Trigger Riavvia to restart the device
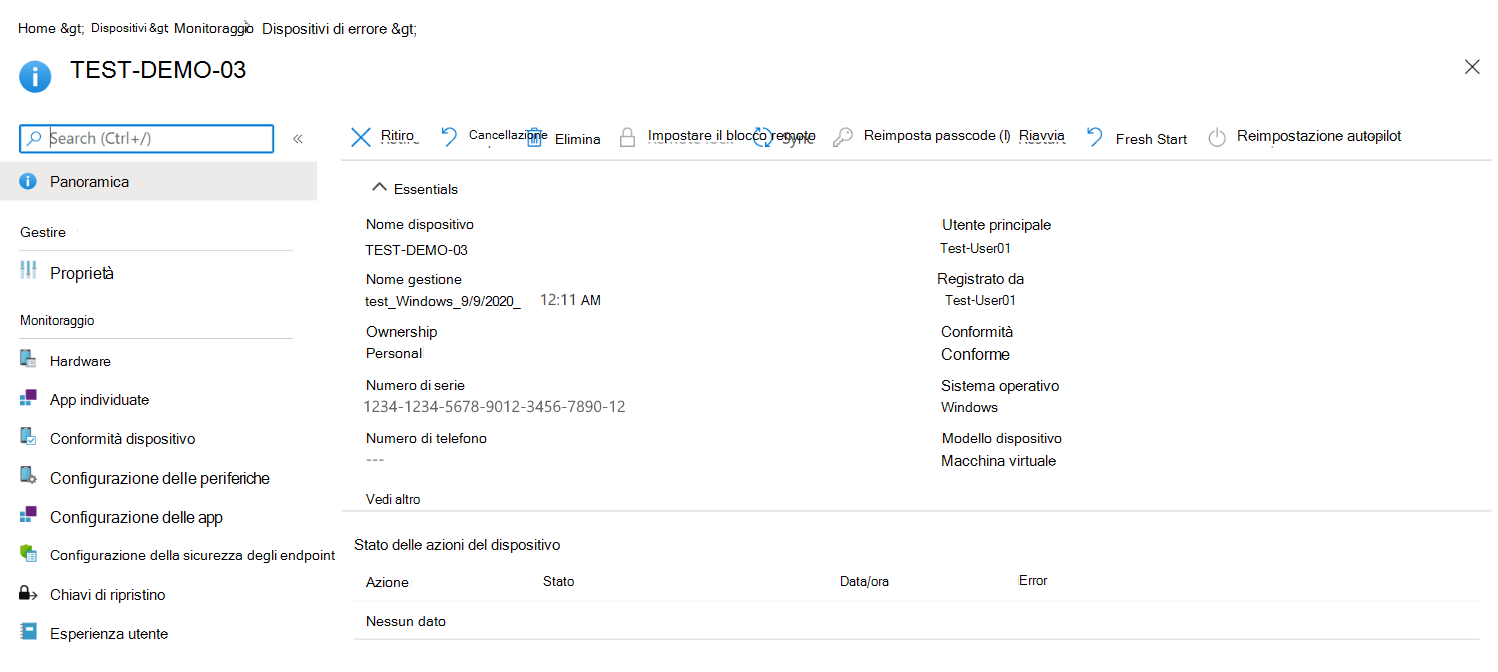 (x=1044, y=135)
